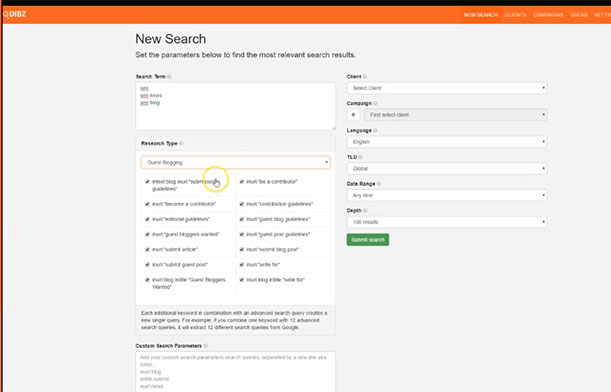Open the Guest Blogging research type dropdown
Viewport: 611px width, 392px height.
(236, 162)
